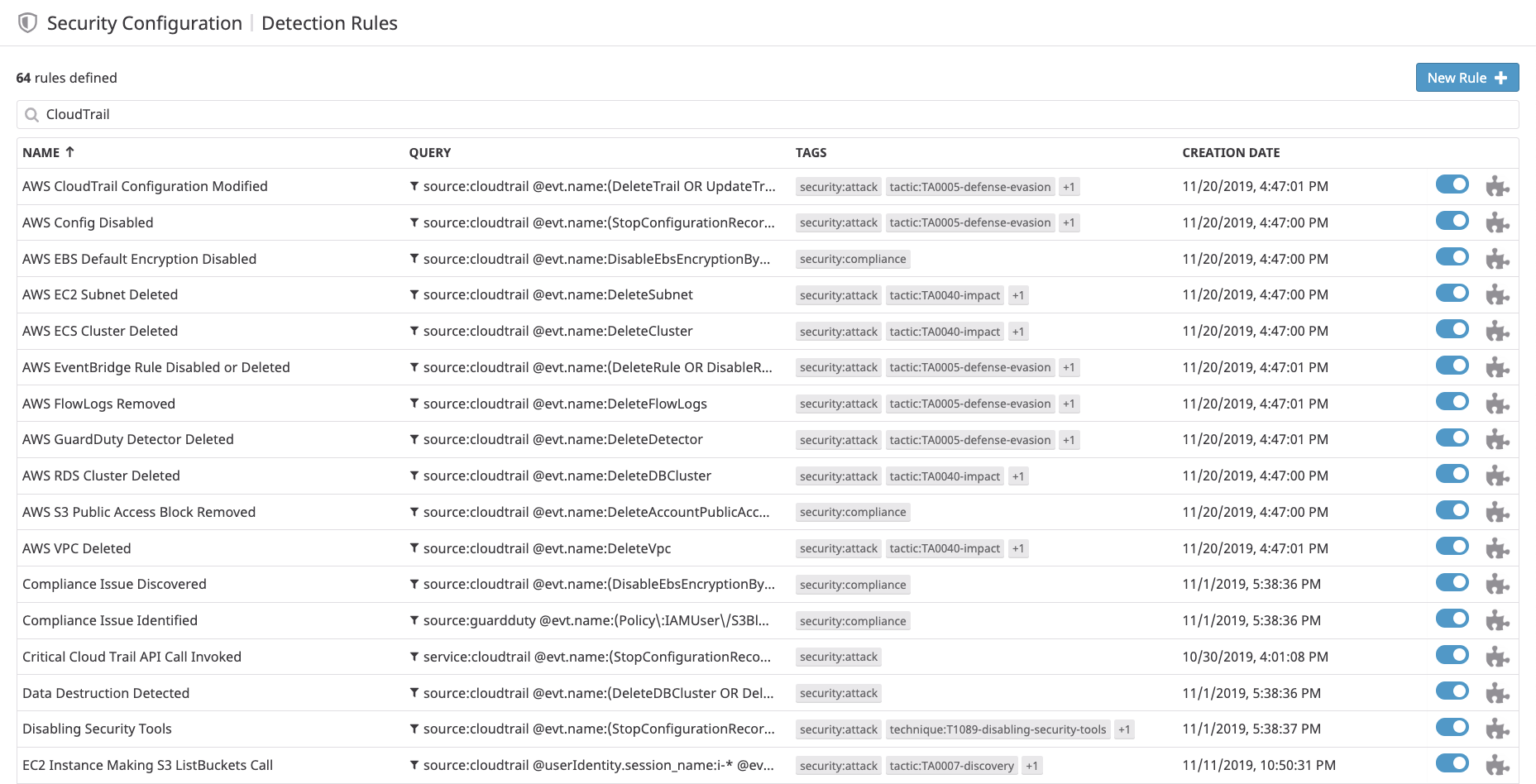
Task: Click the filter funnel icon in AWS VPC Deleted query
Action: [414, 548]
